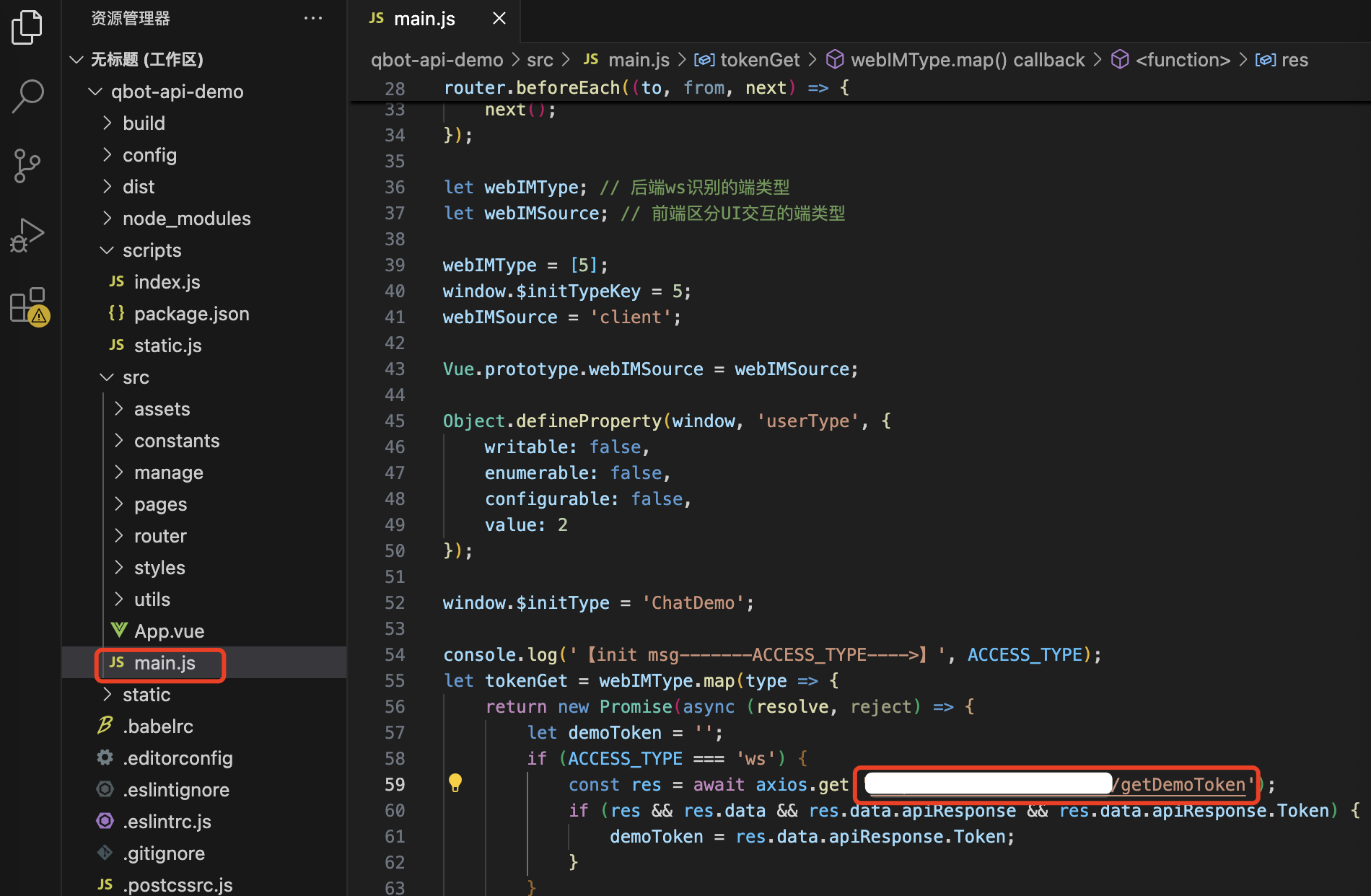1371x896 pixels.
Task: Open the Run and Debug view
Action: [27, 235]
